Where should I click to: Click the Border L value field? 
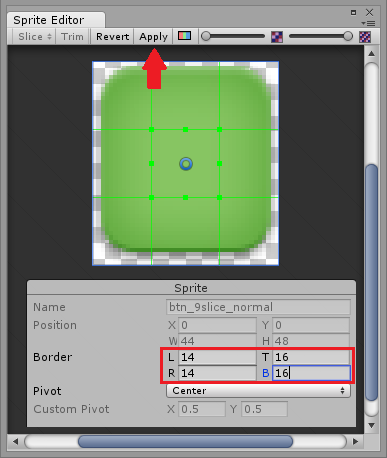point(218,357)
